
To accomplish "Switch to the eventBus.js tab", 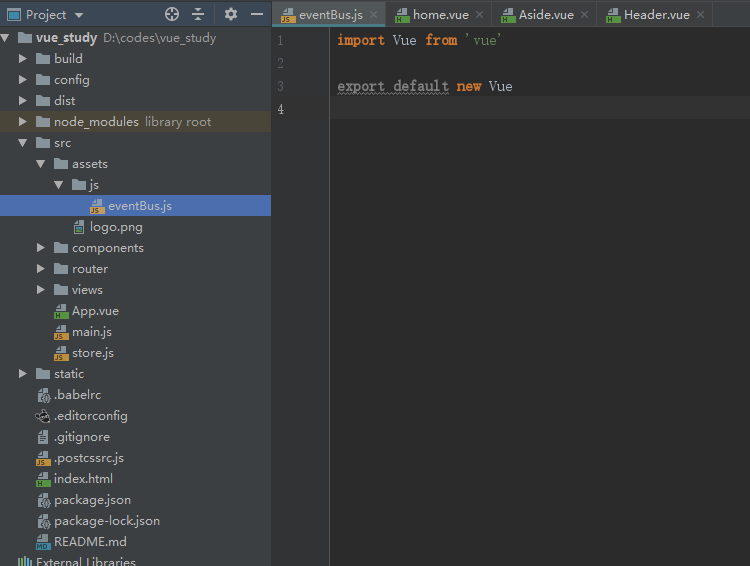I will (331, 15).
